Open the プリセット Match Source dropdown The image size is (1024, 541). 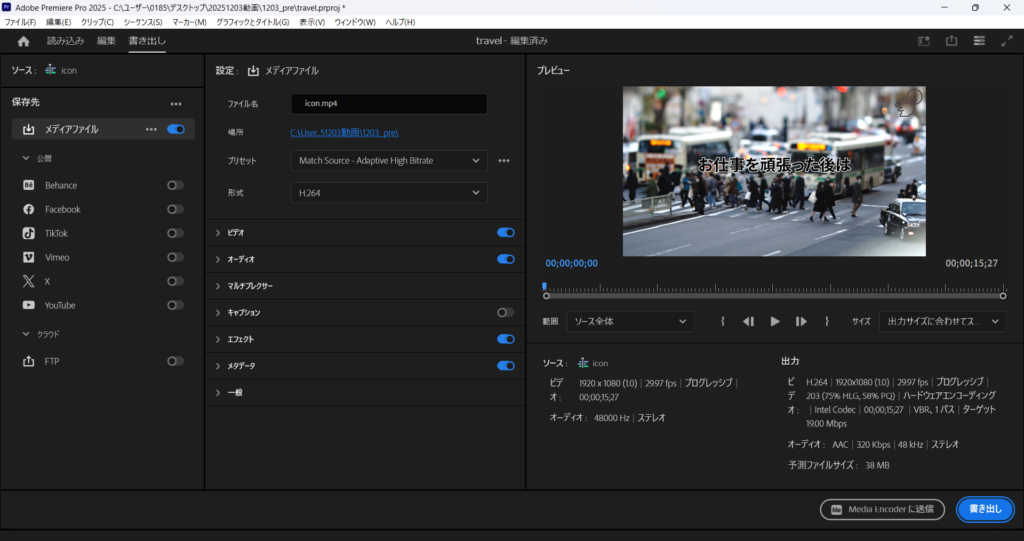pos(388,160)
